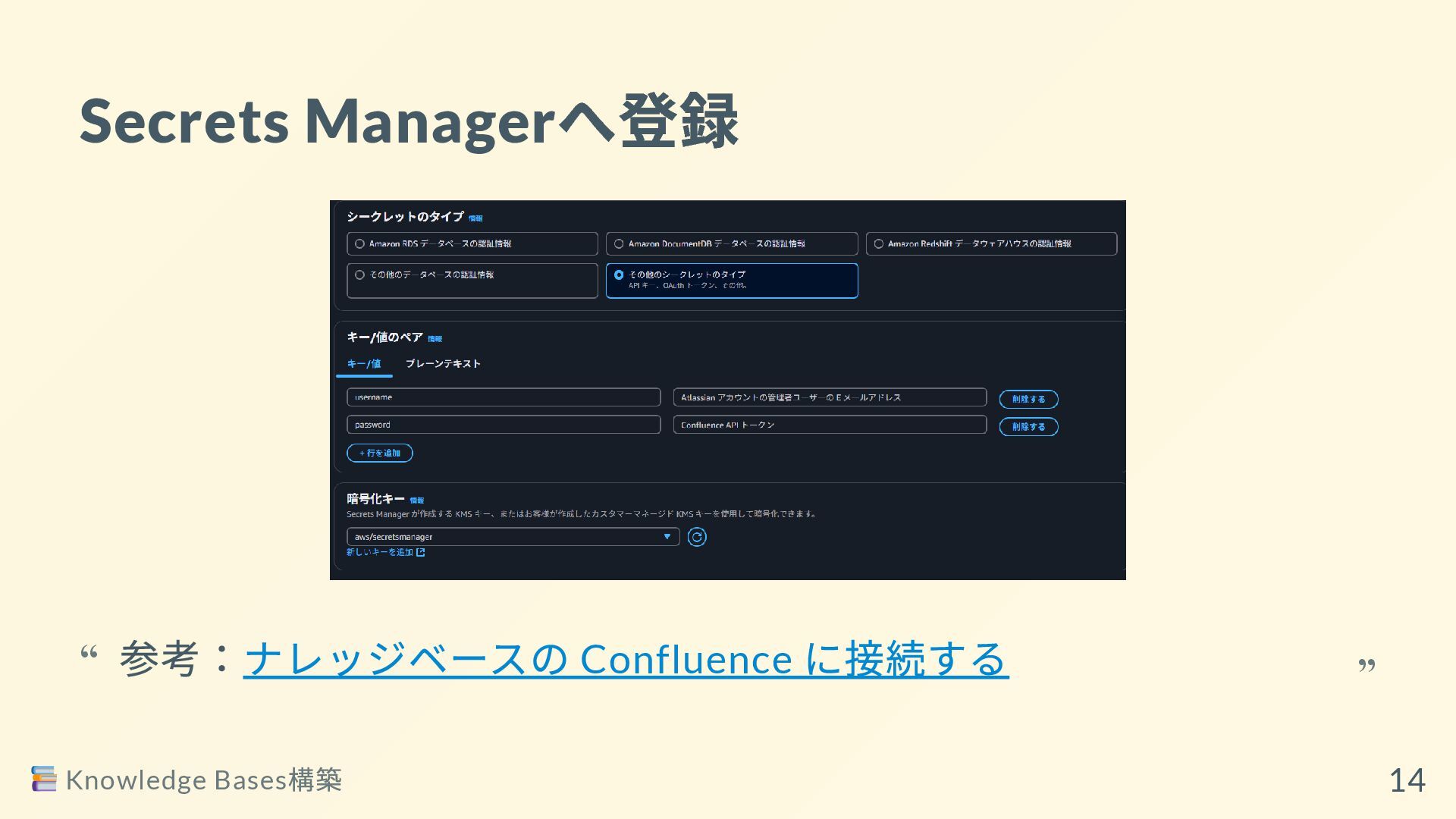Image resolution: width=1456 pixels, height=819 pixels.
Task: Click 削除する button for username row
Action: pos(1028,399)
